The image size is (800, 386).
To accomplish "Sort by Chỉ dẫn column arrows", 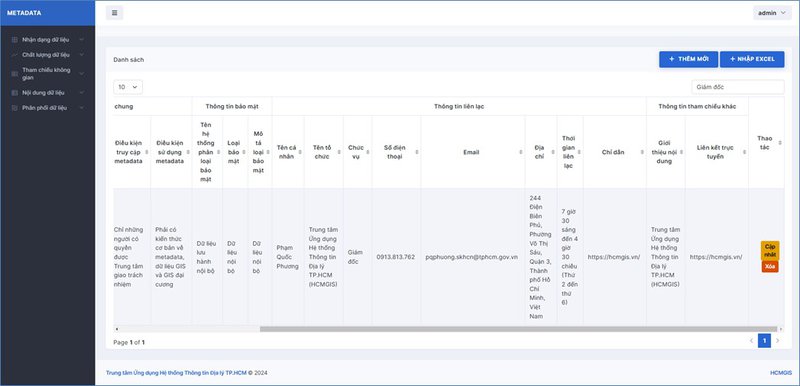I will (x=642, y=152).
